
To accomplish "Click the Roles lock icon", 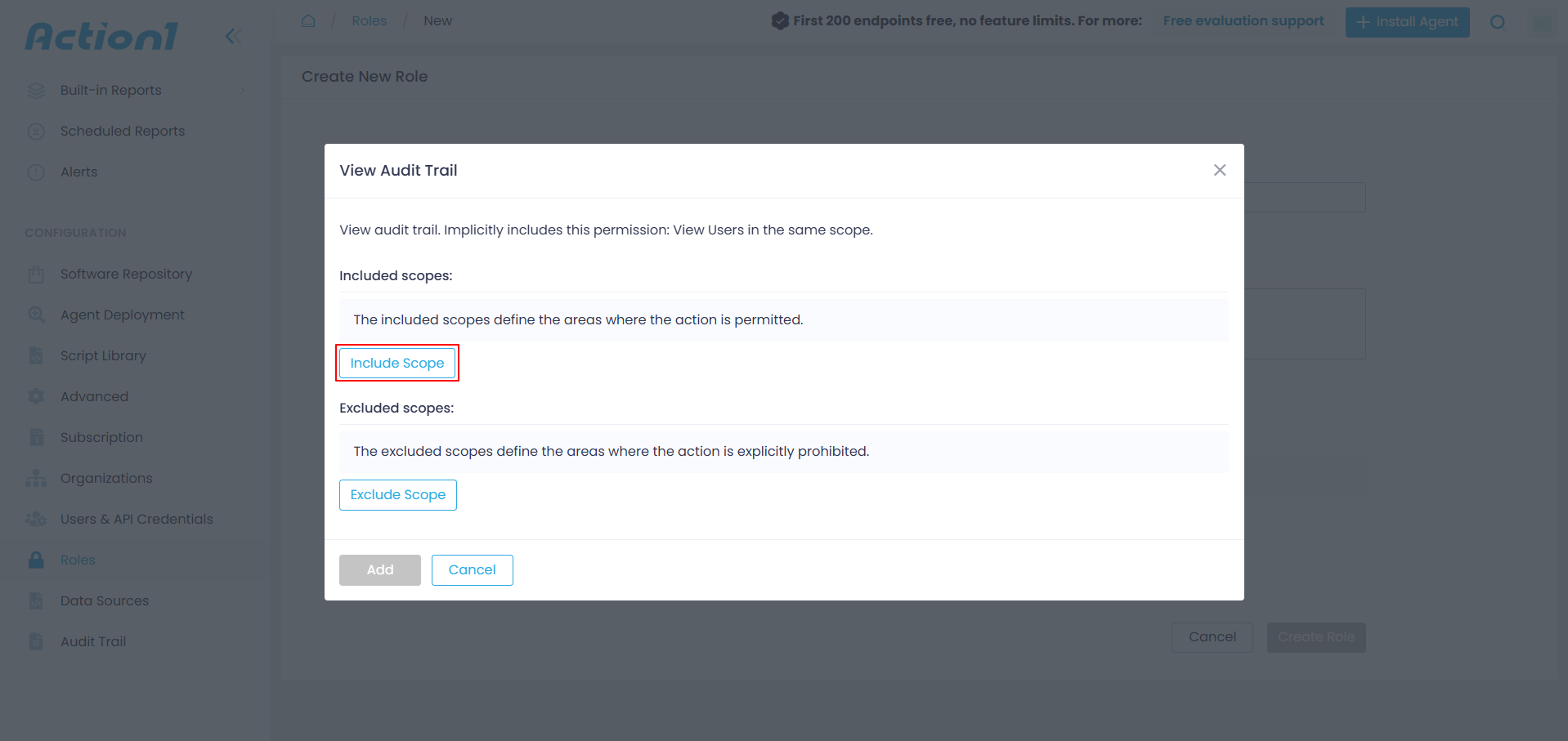I will 36,560.
